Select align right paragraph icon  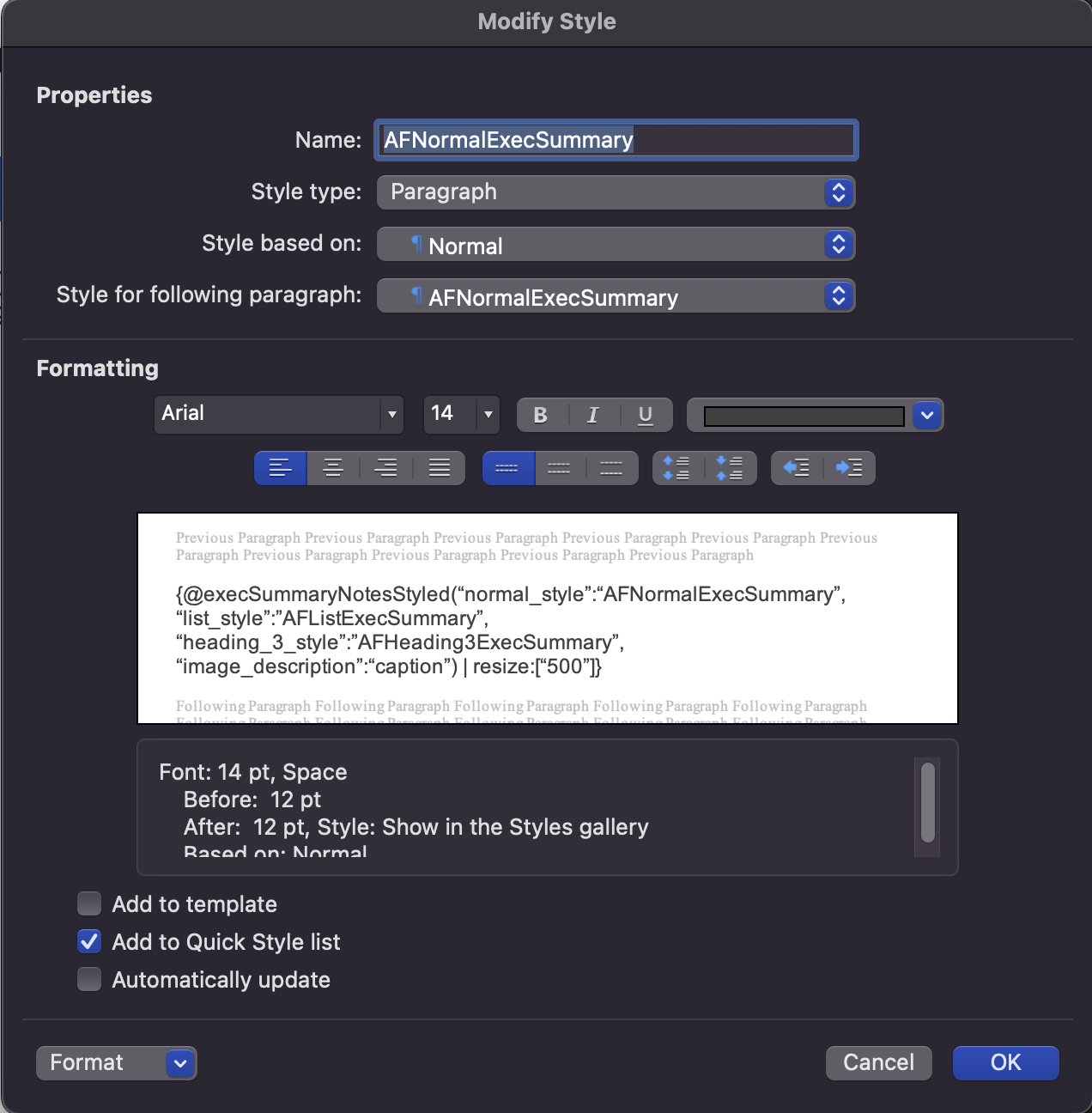point(386,468)
